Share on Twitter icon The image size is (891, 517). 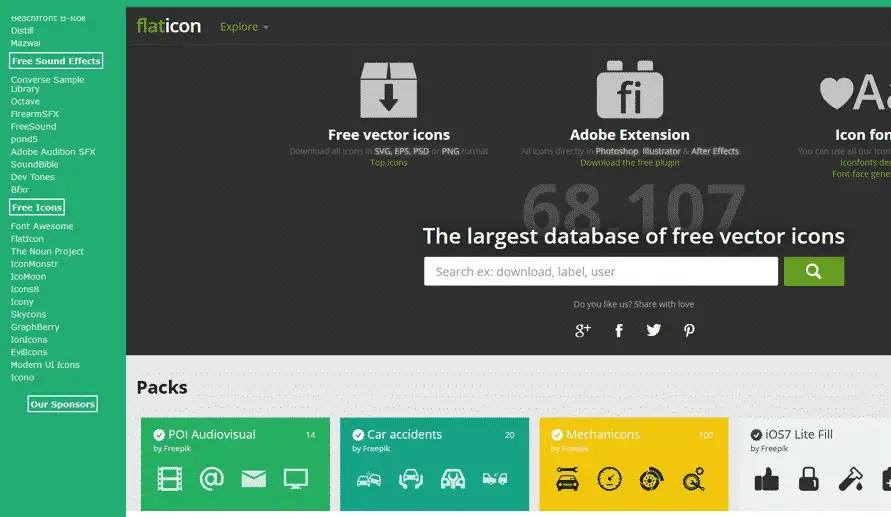[653, 330]
